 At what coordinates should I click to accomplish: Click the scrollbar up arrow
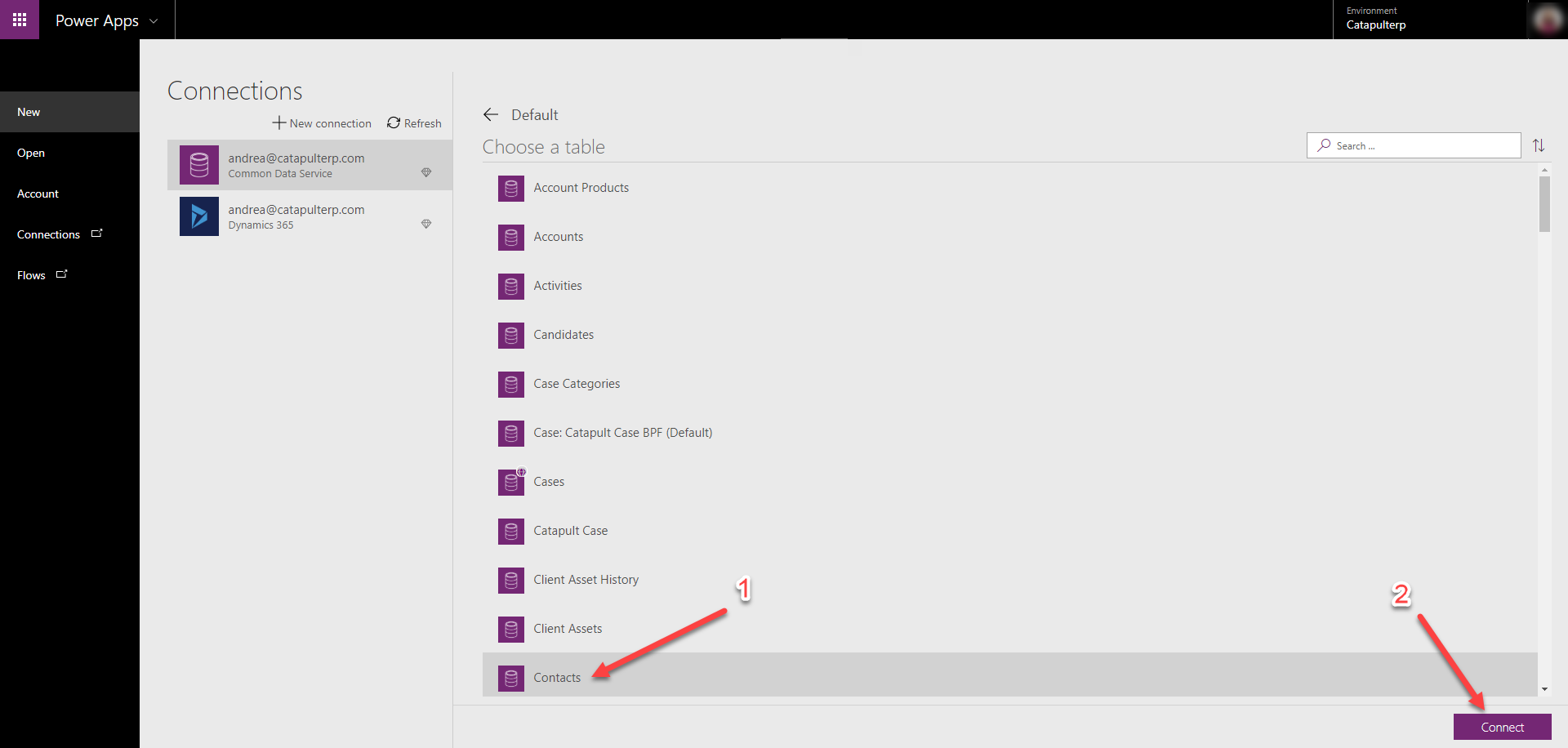click(1544, 170)
